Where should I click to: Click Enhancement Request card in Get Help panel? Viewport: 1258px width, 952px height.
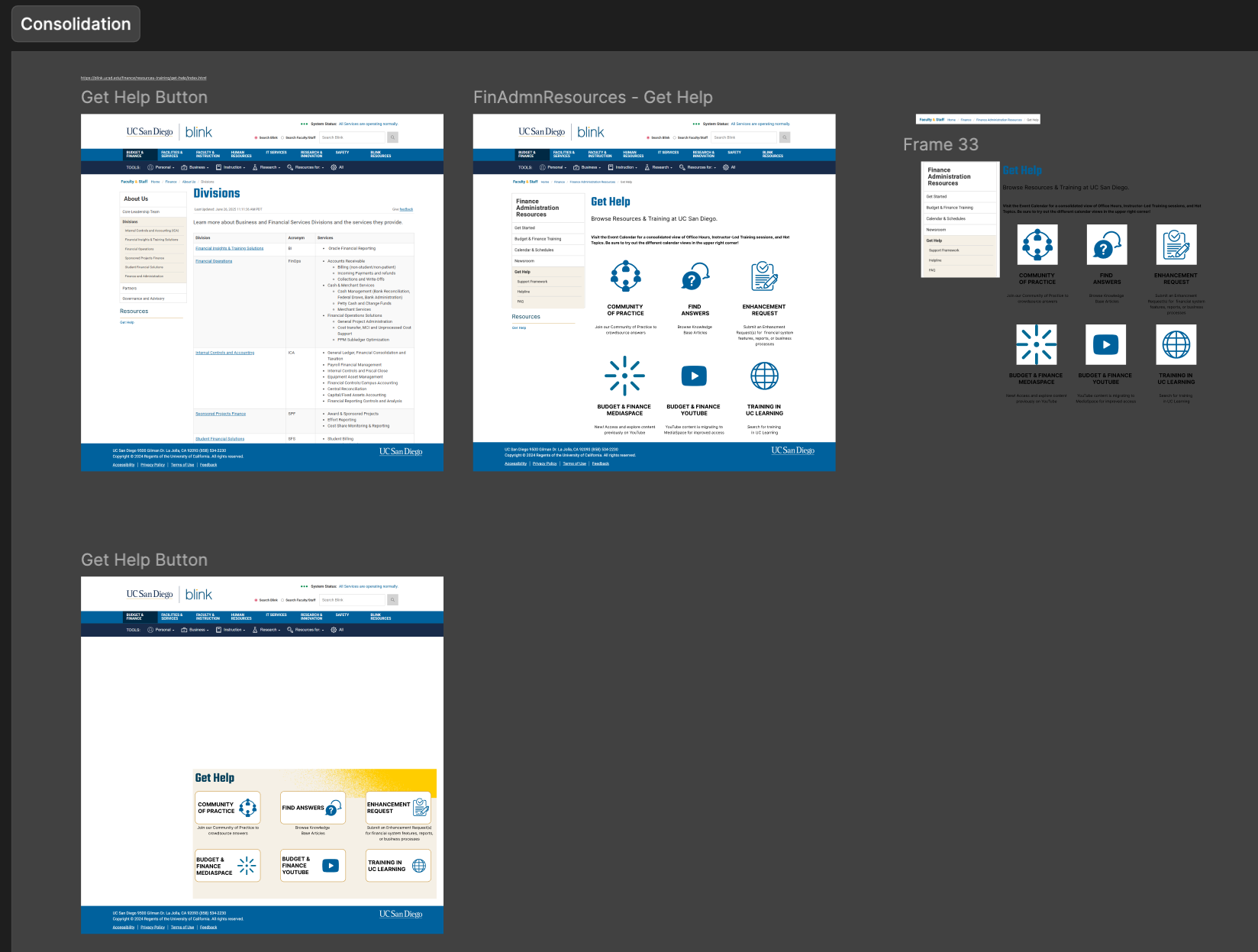click(x=398, y=808)
